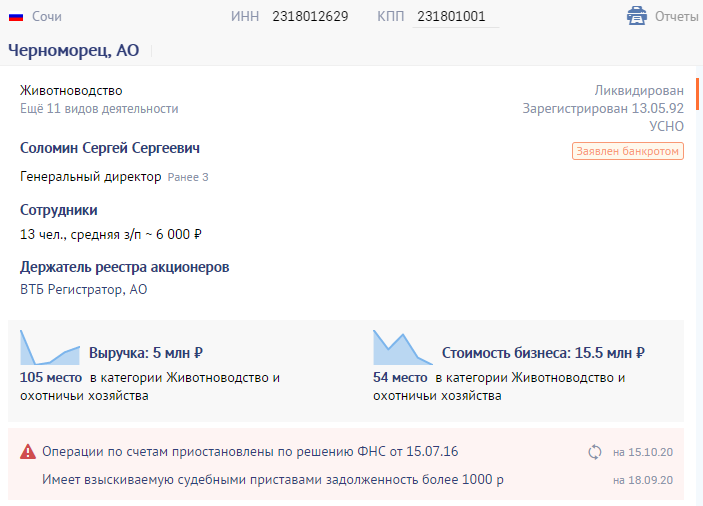
Task: Click the Russian flag icon
Action: click(16, 17)
